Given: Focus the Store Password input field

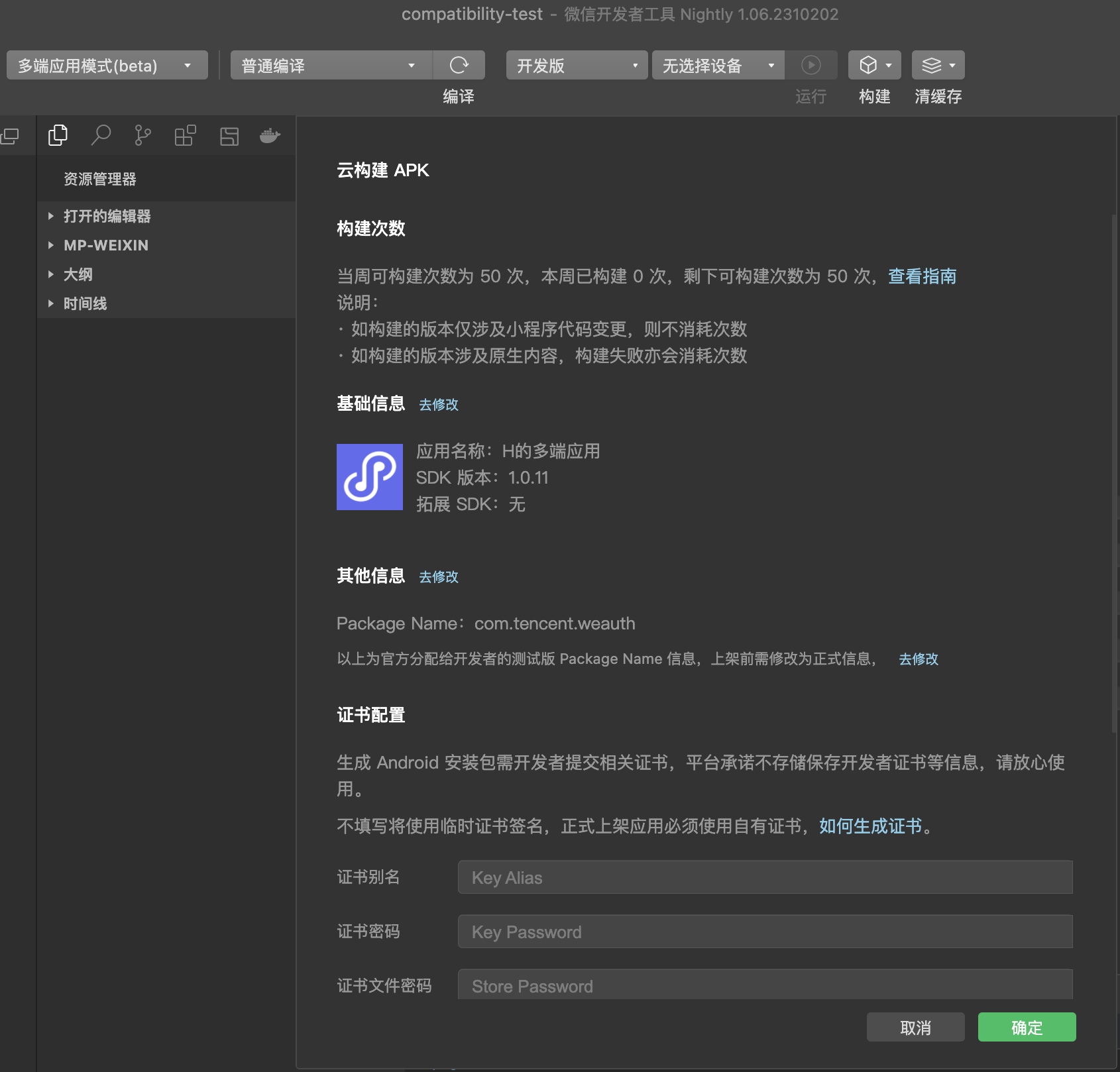Looking at the screenshot, I should (765, 985).
